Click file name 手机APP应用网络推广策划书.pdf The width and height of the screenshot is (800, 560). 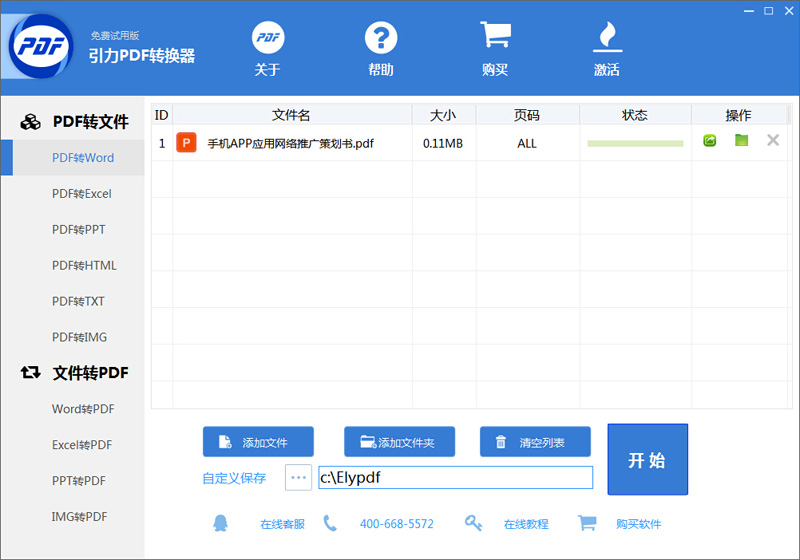pos(290,143)
